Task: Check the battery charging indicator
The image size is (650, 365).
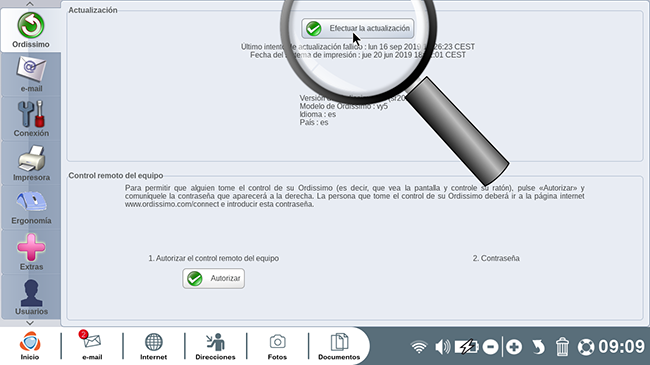Action: (466, 347)
